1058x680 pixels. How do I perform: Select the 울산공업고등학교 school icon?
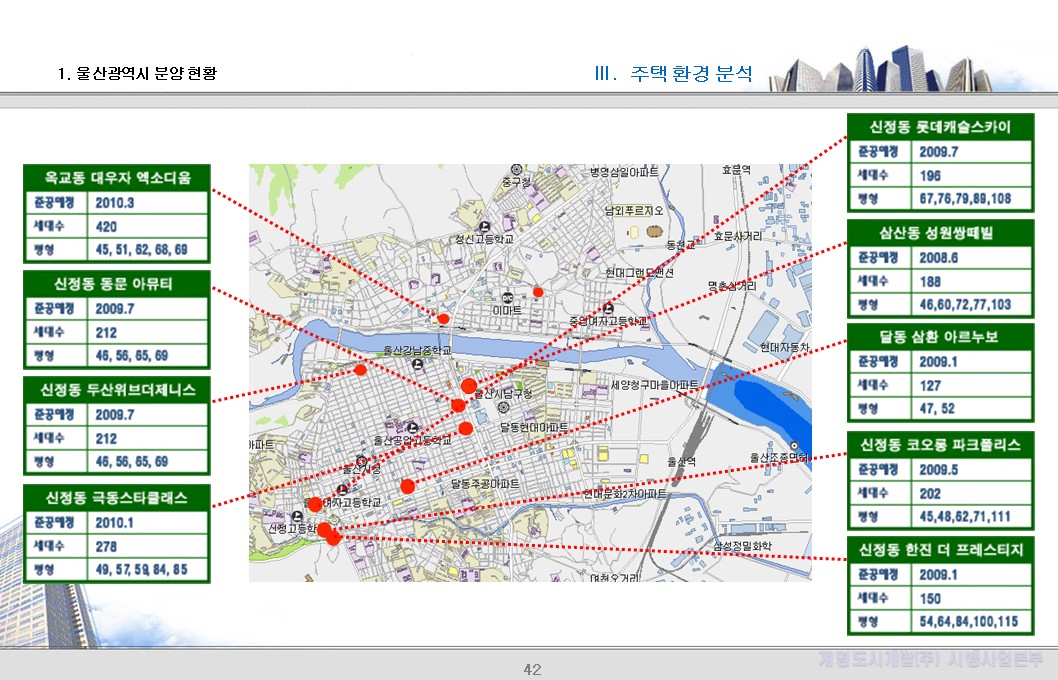point(411,427)
